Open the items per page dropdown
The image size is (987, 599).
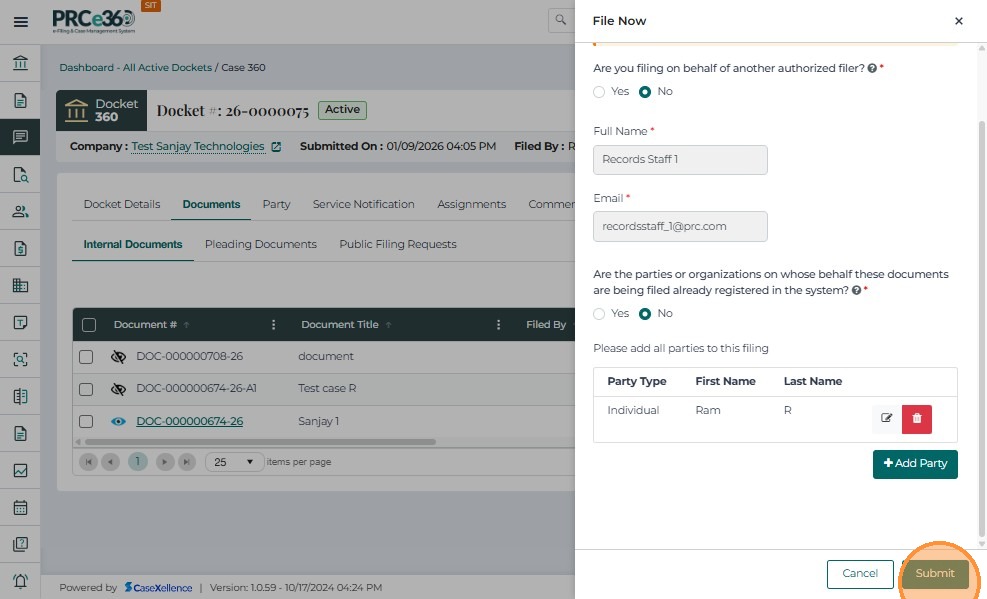pyautogui.click(x=234, y=462)
